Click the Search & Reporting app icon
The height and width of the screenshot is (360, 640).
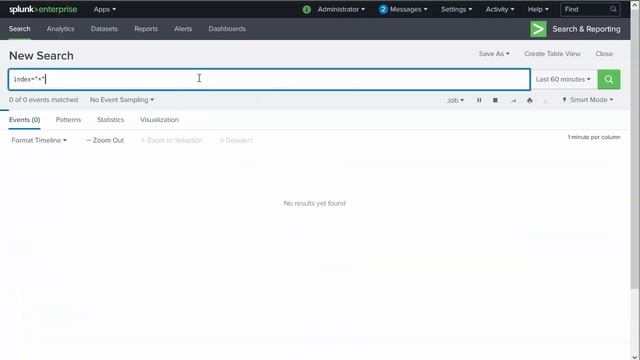[538, 29]
